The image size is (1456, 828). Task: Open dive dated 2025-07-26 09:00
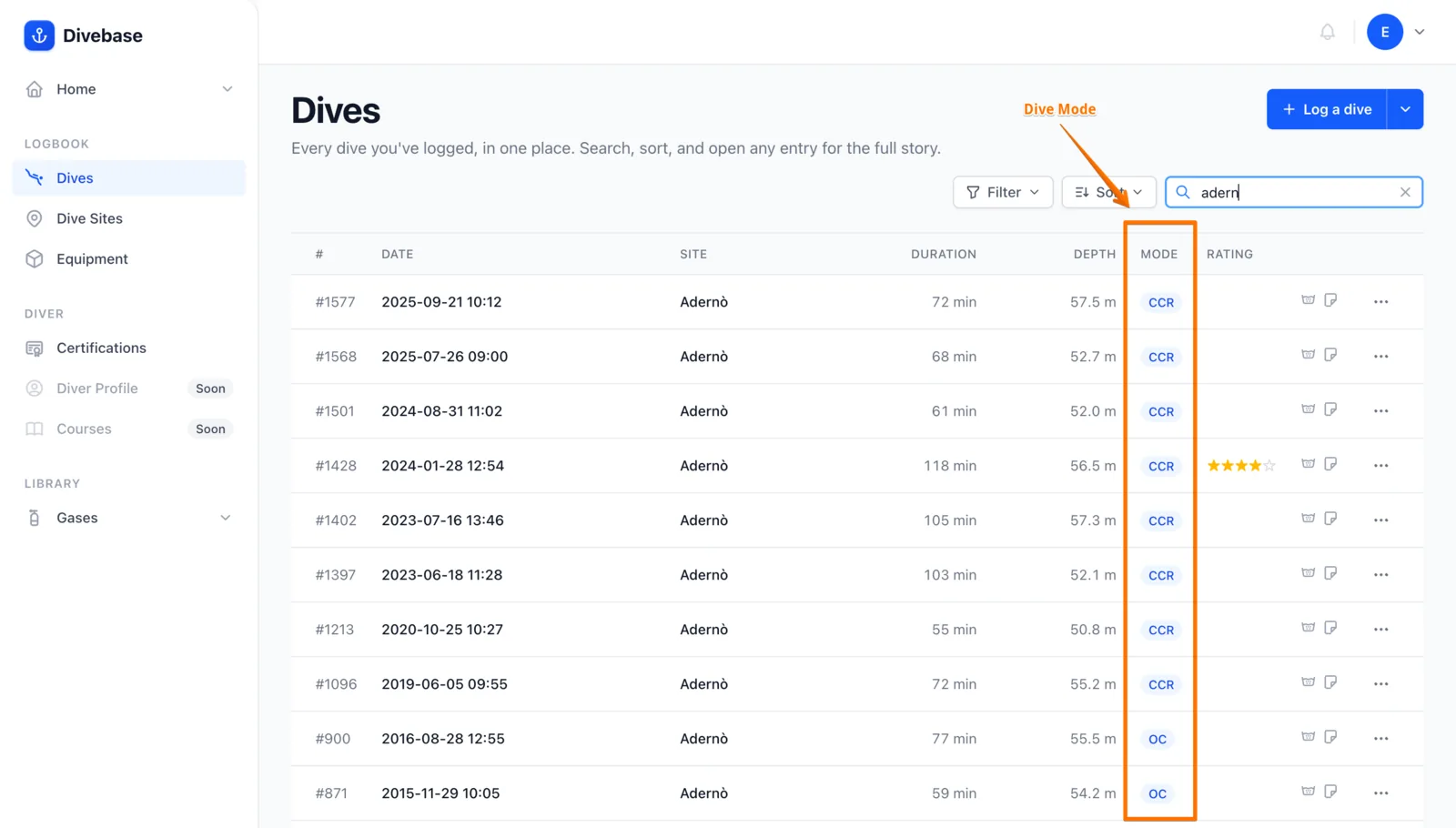pos(445,357)
